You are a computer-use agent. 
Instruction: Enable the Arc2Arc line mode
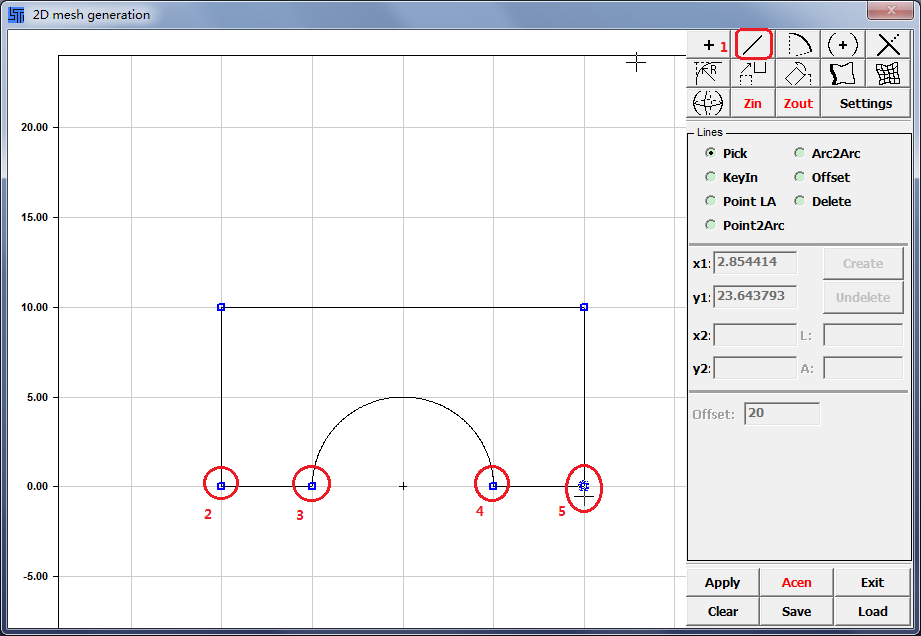pyautogui.click(x=800, y=153)
